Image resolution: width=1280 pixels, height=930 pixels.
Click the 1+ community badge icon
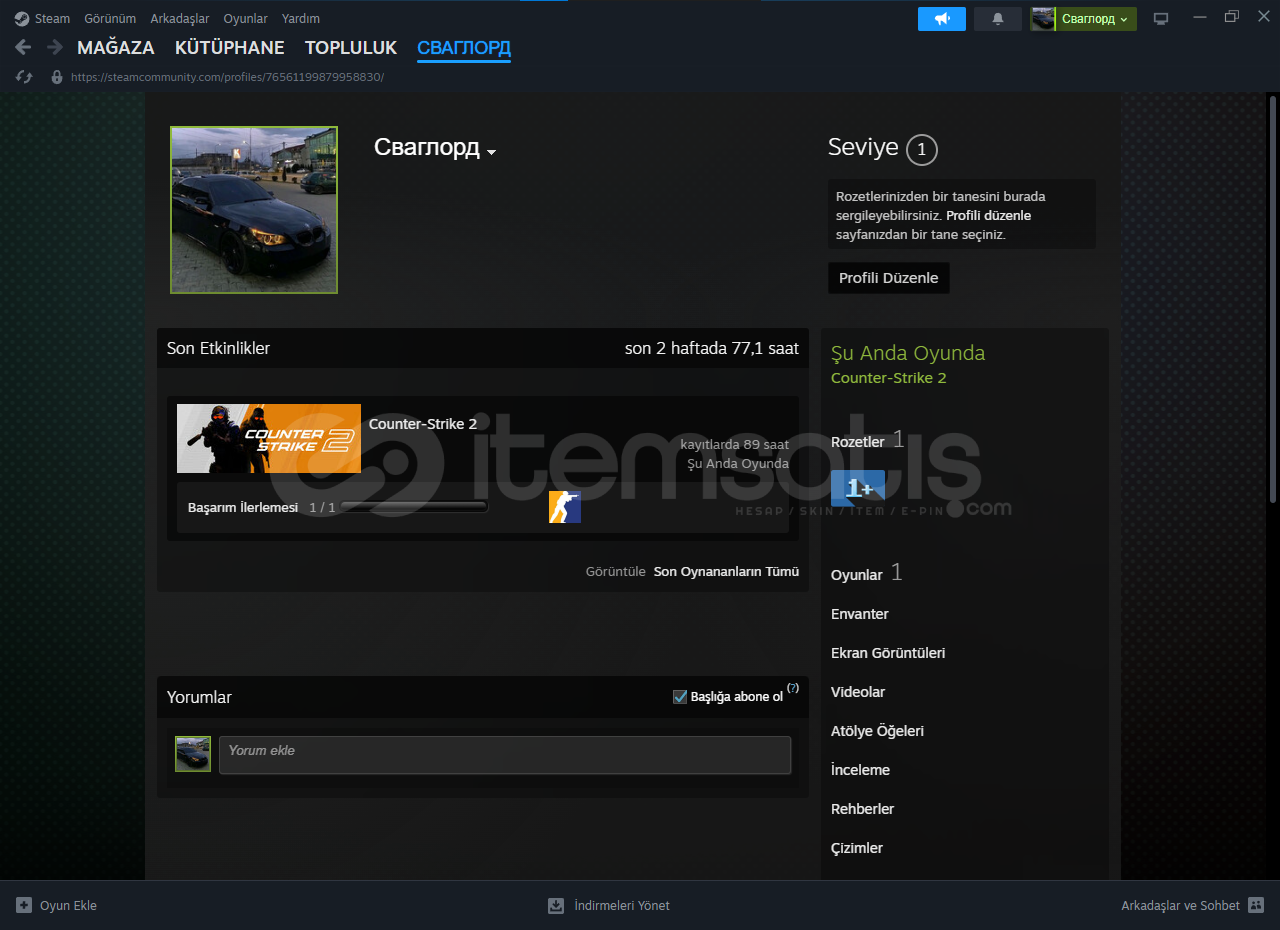tap(858, 488)
